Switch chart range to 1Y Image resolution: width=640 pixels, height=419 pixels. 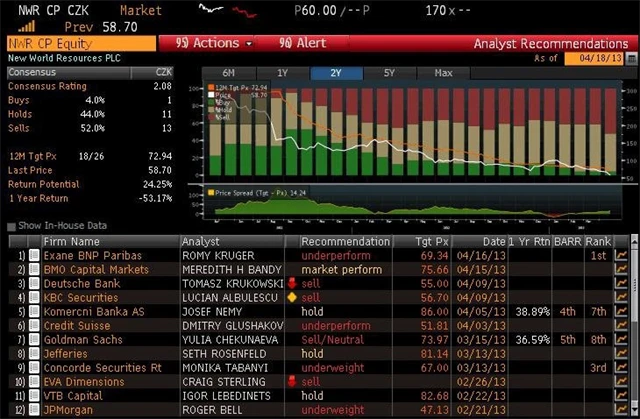click(283, 73)
